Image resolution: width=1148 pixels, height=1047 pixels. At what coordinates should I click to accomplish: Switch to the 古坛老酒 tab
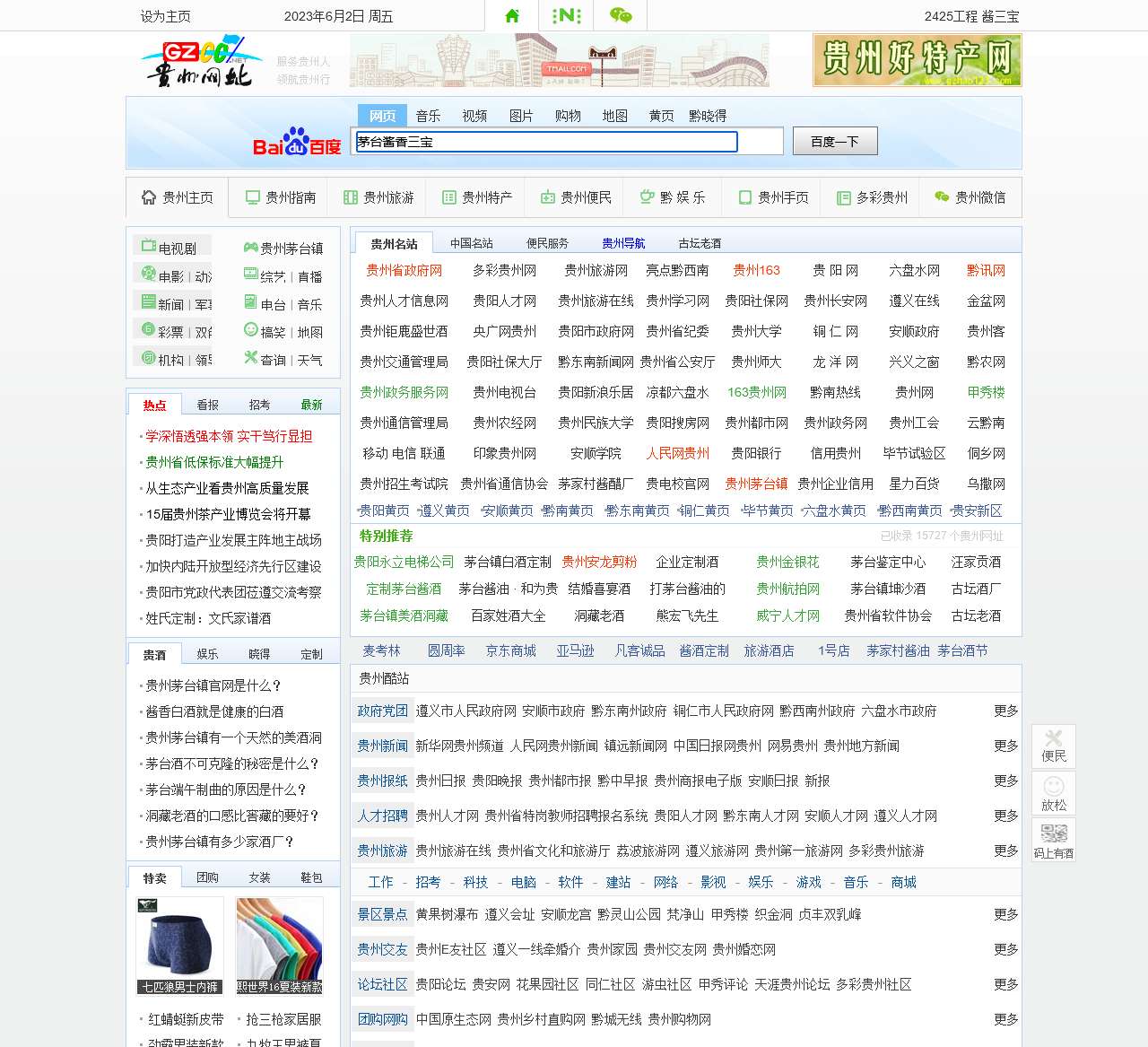click(700, 243)
